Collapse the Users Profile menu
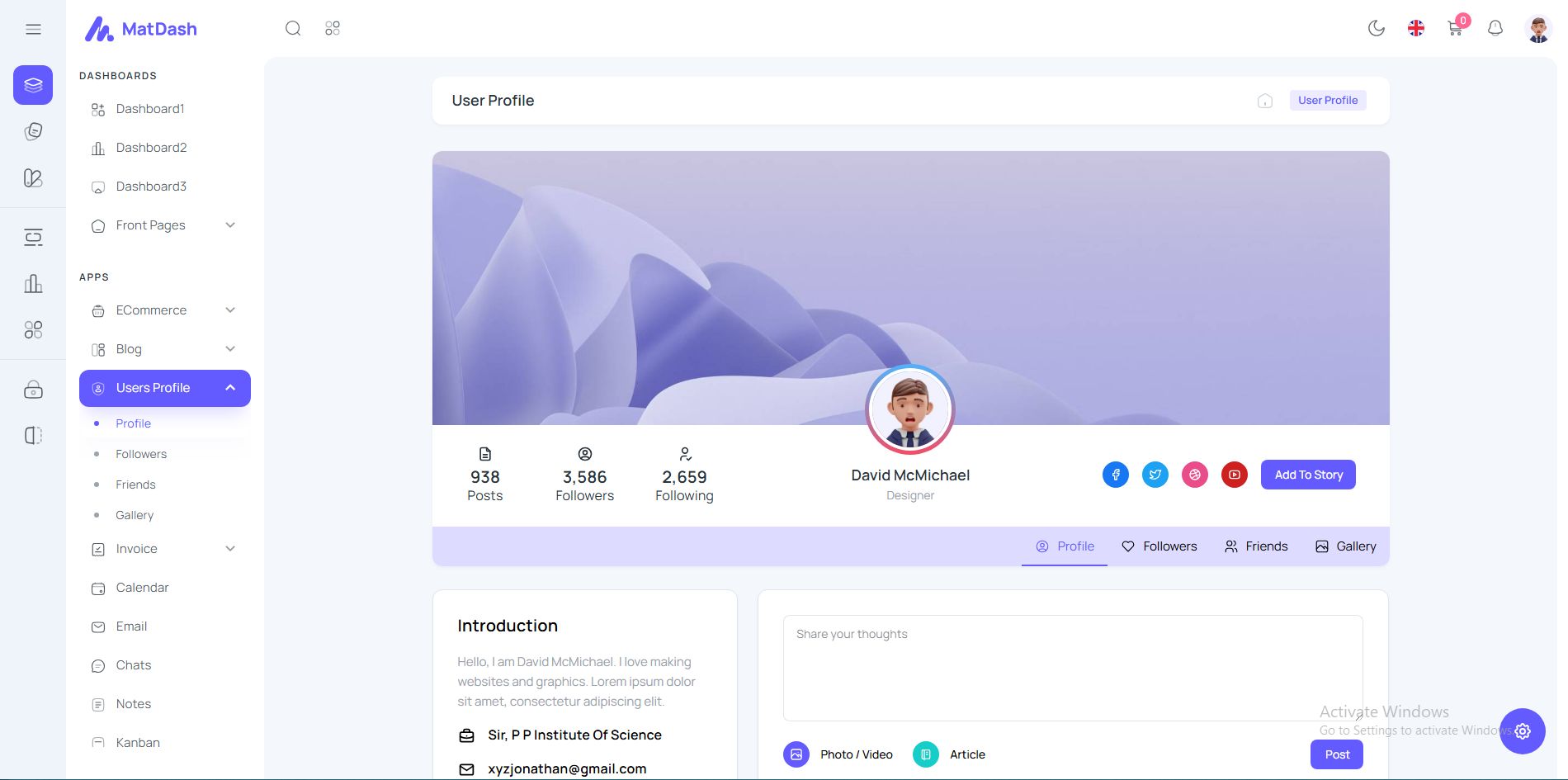1568x780 pixels. click(x=165, y=388)
